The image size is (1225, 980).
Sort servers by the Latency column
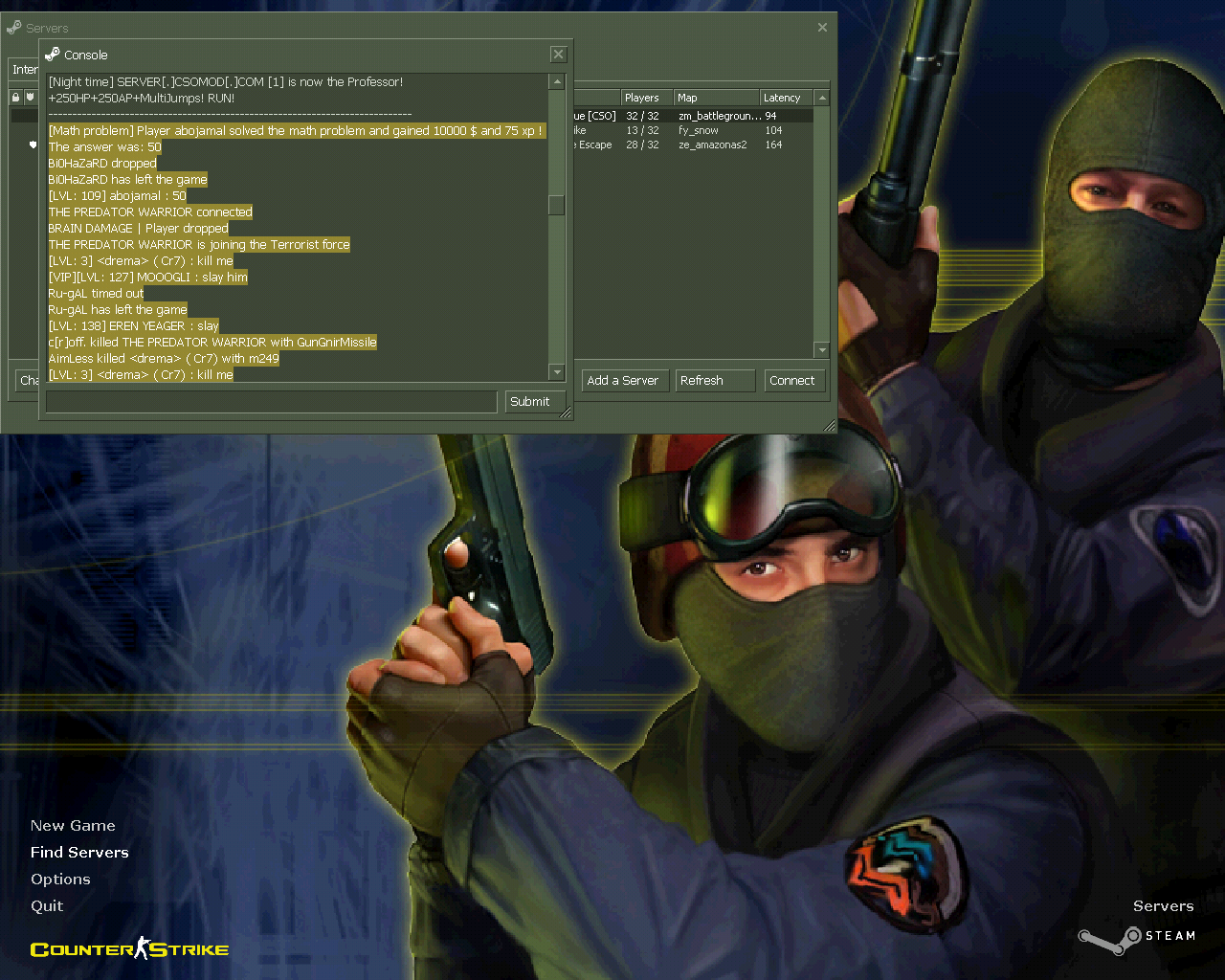click(785, 98)
